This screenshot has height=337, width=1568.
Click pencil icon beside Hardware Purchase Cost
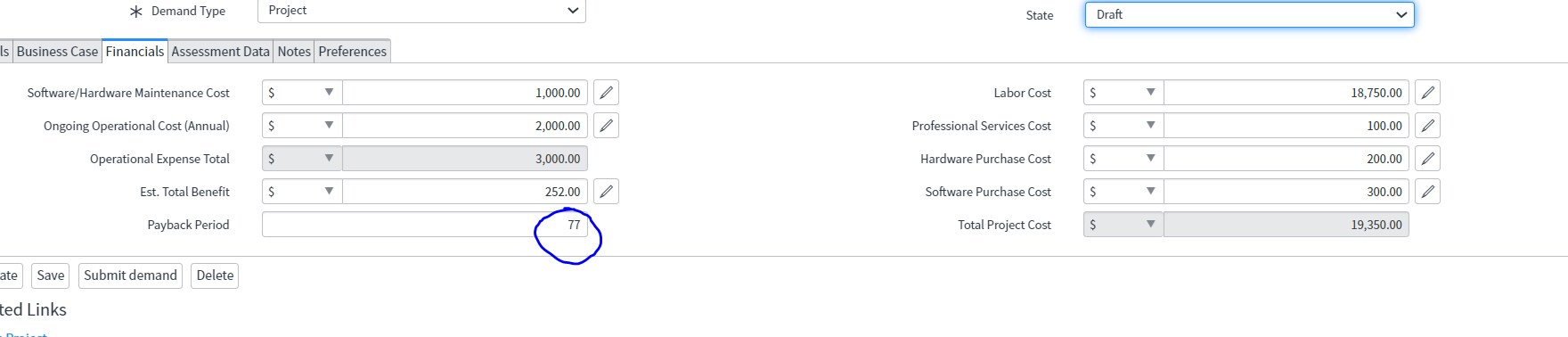point(1427,159)
